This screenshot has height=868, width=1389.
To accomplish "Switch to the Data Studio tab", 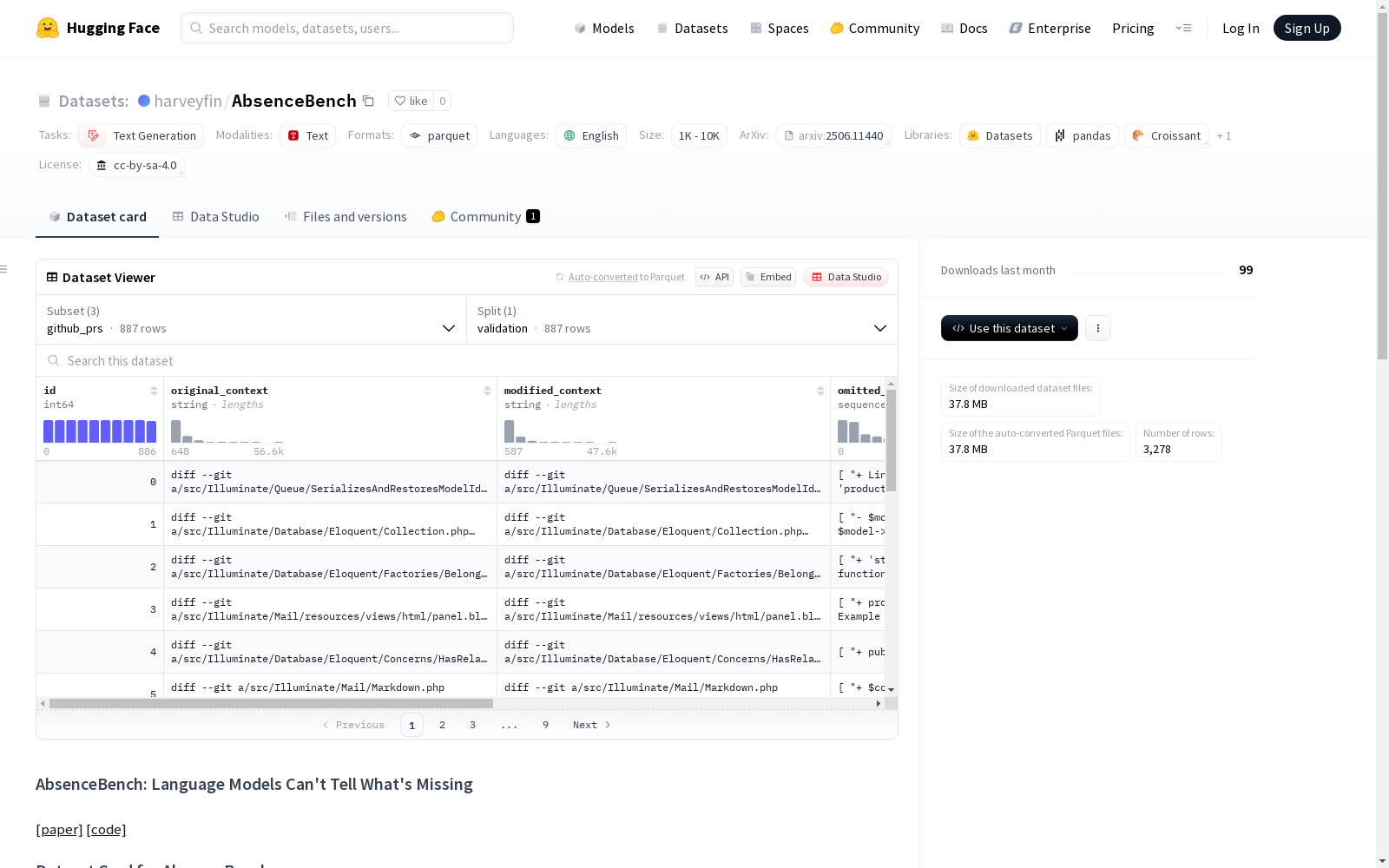I will coord(215,217).
